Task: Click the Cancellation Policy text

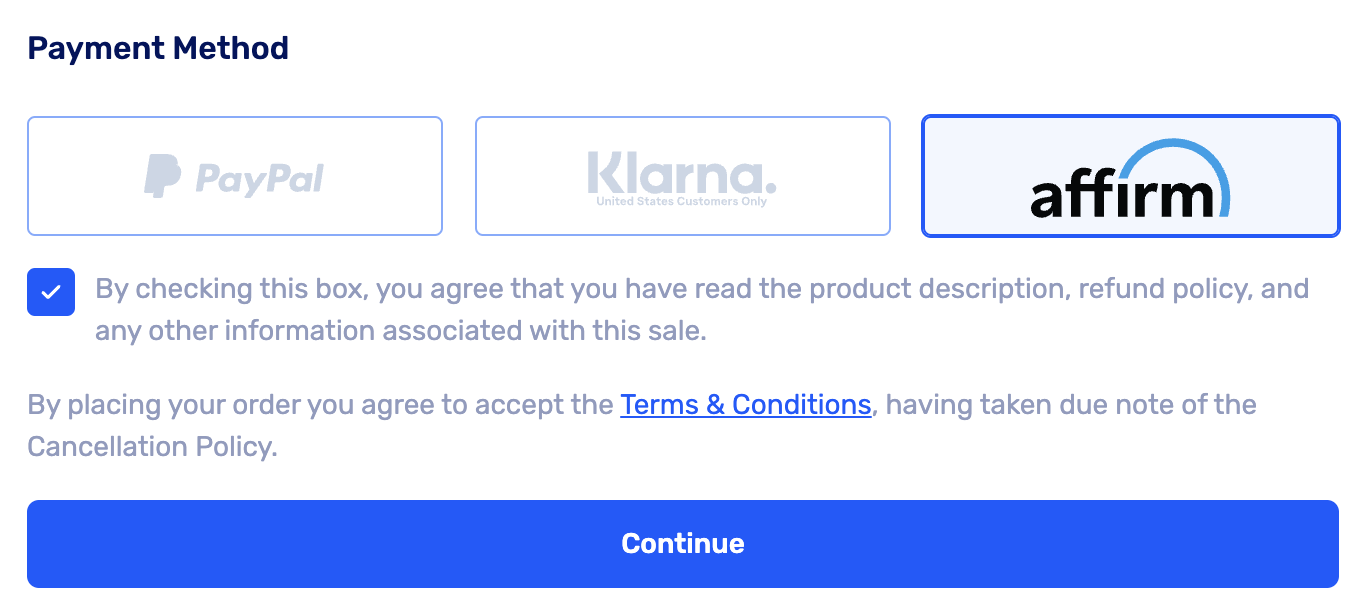Action: tap(150, 446)
